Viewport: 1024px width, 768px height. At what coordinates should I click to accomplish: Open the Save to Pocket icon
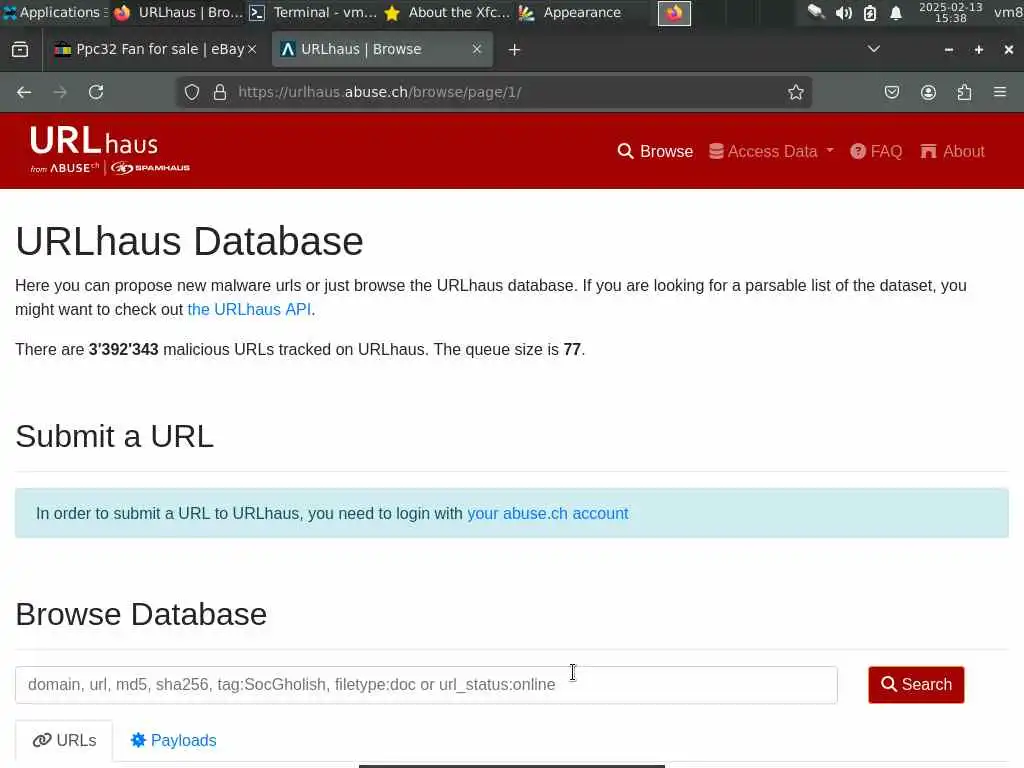click(x=891, y=92)
